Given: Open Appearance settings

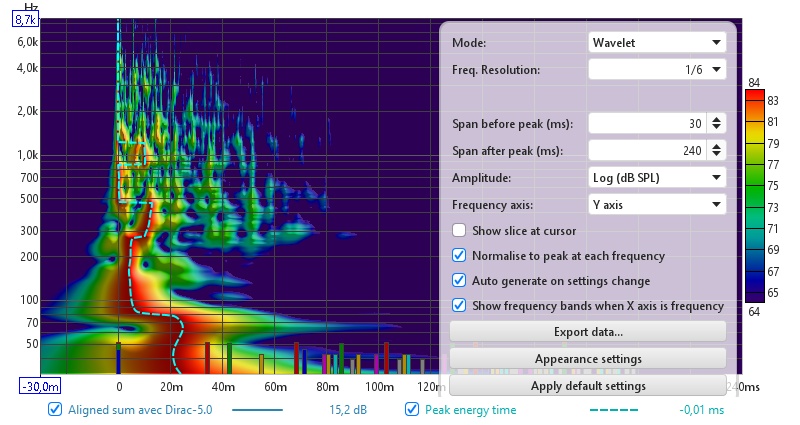Looking at the screenshot, I should click(x=588, y=359).
